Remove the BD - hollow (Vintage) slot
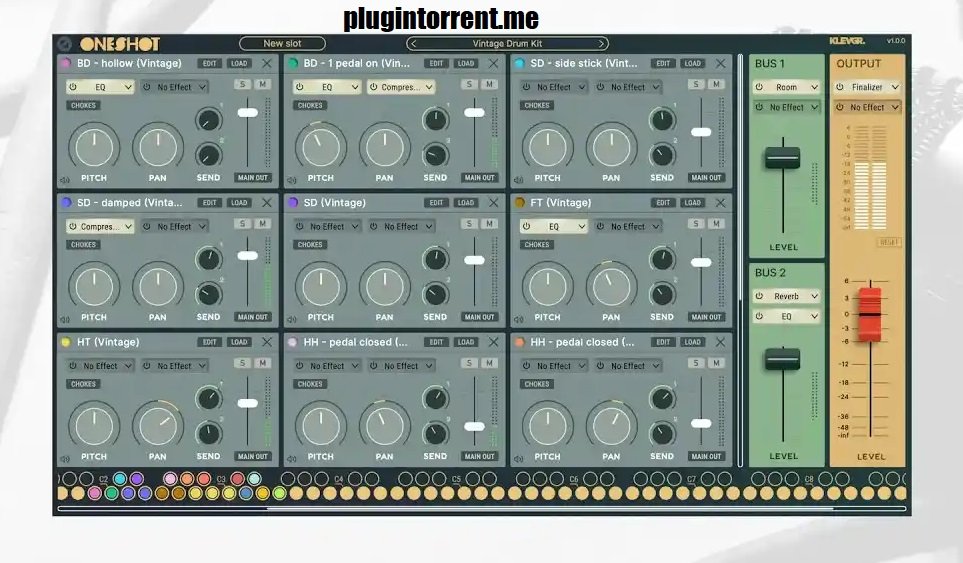This screenshot has height=563, width=963. 267,63
